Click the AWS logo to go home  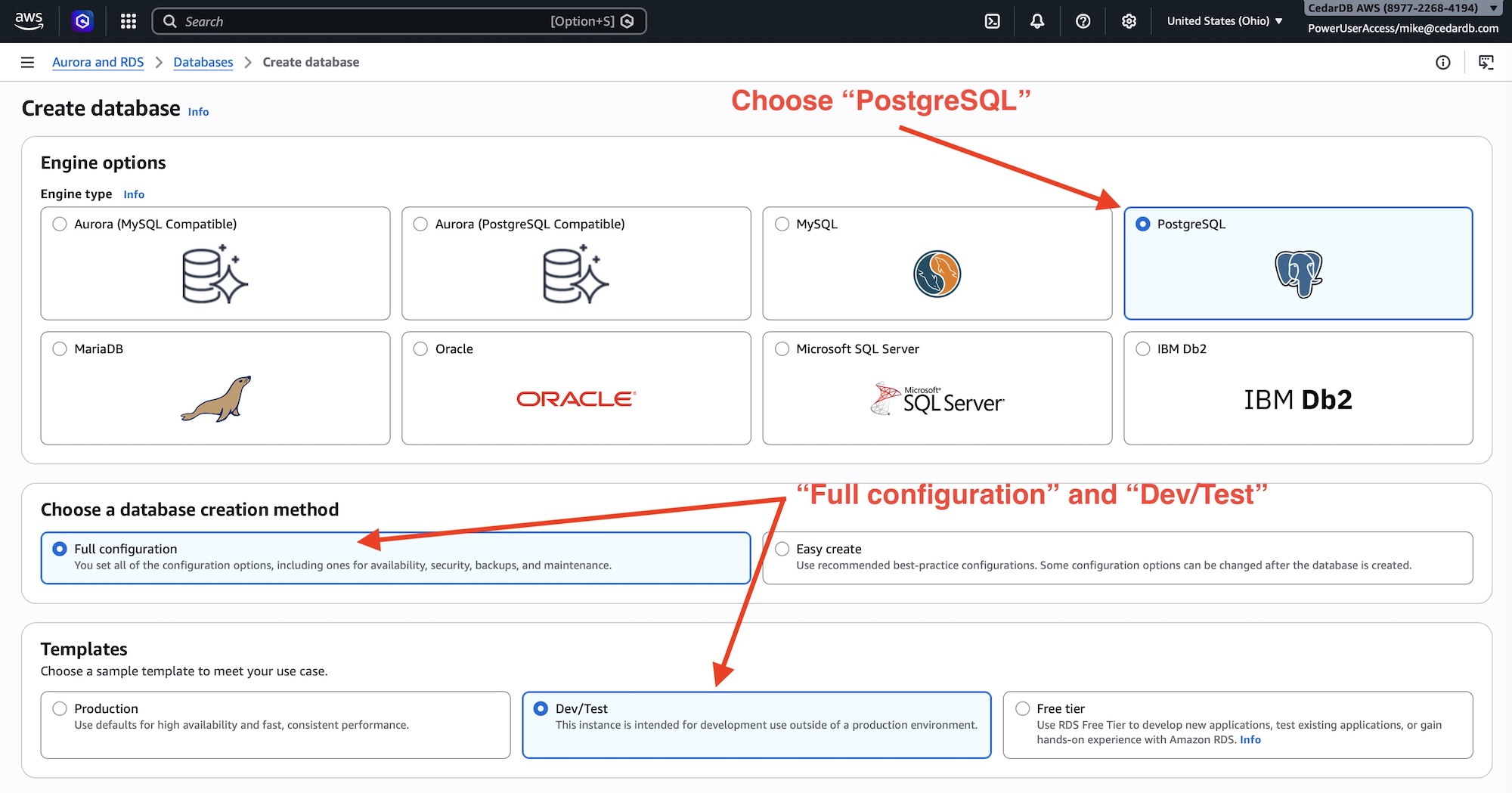click(x=28, y=20)
